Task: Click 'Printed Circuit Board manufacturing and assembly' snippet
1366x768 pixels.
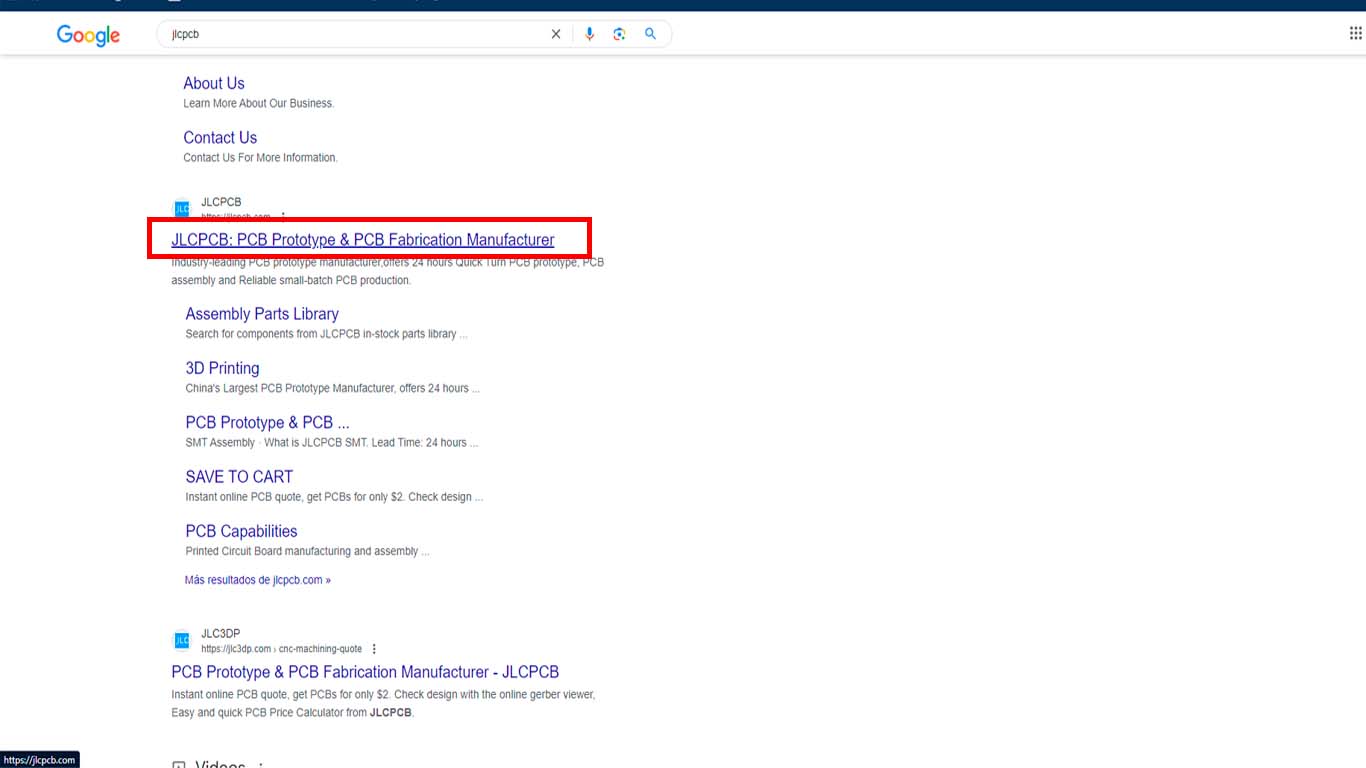Action: pyautogui.click(x=307, y=551)
